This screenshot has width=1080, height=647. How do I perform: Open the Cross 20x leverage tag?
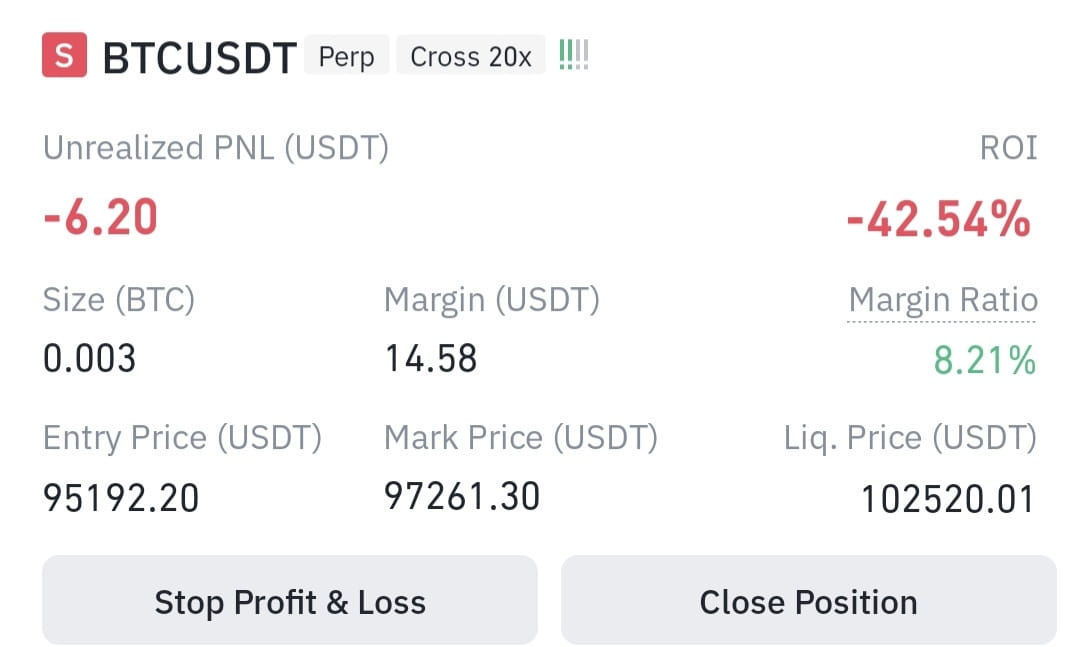(470, 55)
